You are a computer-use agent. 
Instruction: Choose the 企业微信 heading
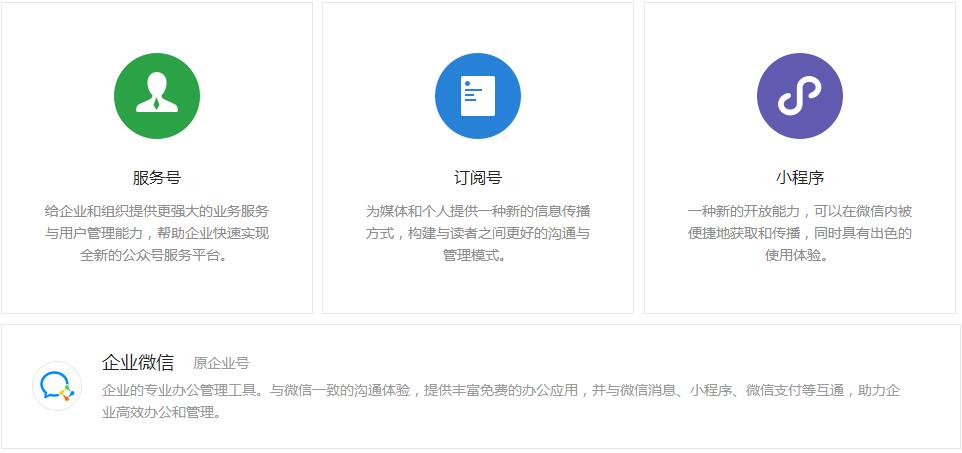point(138,362)
